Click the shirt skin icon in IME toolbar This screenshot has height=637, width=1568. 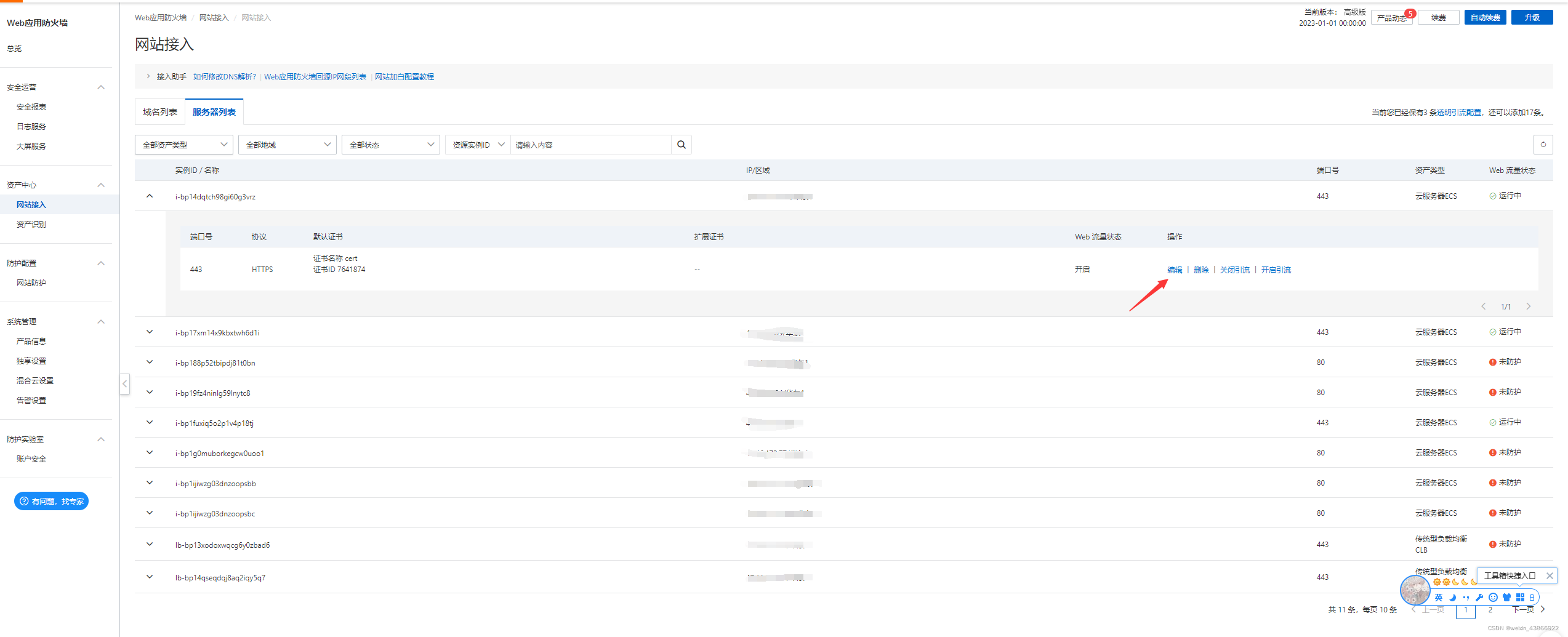pos(1506,597)
